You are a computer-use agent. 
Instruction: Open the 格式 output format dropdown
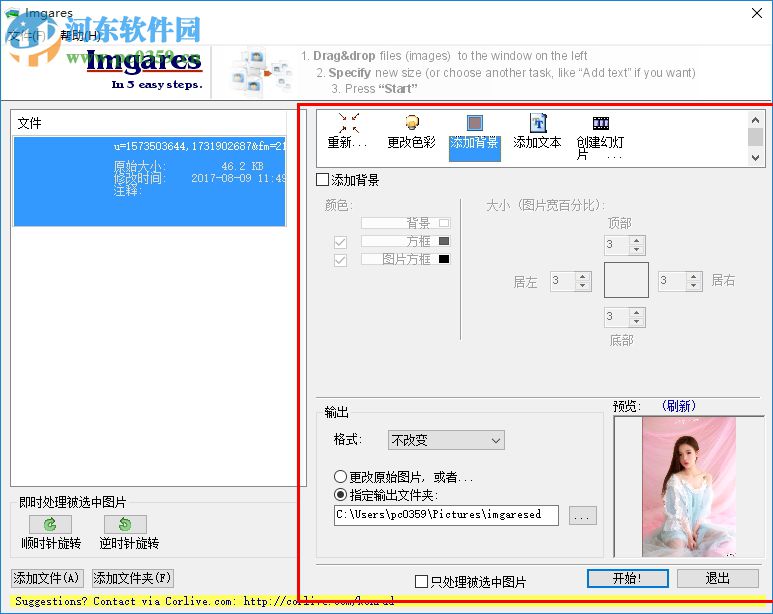(x=446, y=440)
